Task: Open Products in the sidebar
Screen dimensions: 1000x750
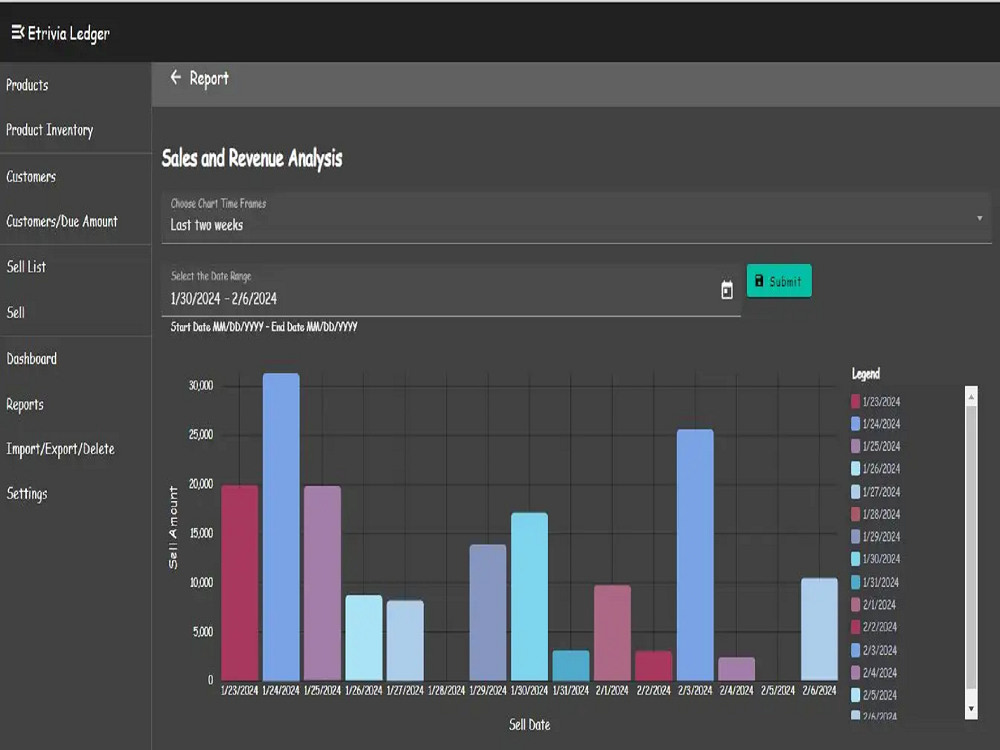Action: click(x=27, y=85)
